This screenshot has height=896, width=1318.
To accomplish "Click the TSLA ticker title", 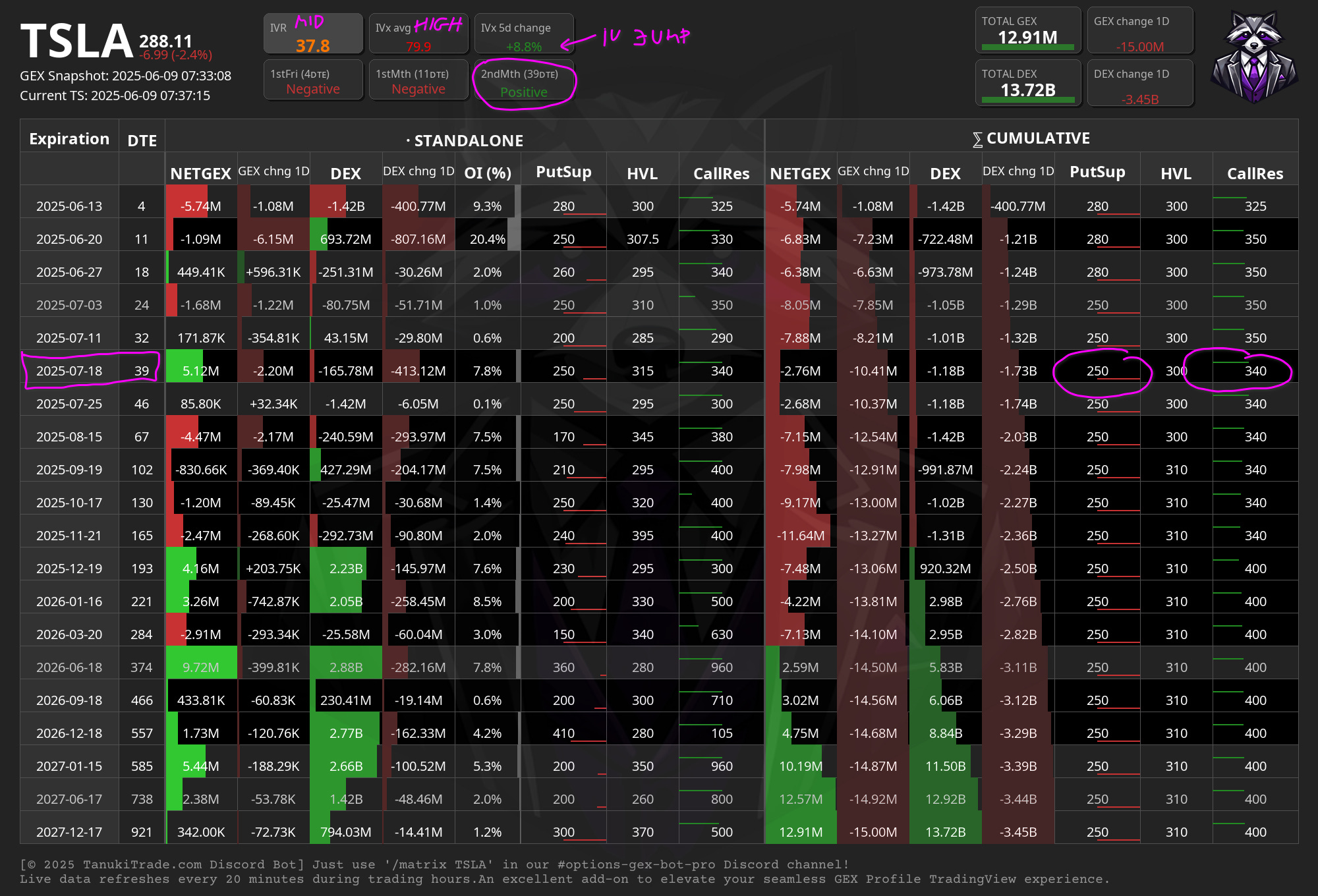I will 77,42.
